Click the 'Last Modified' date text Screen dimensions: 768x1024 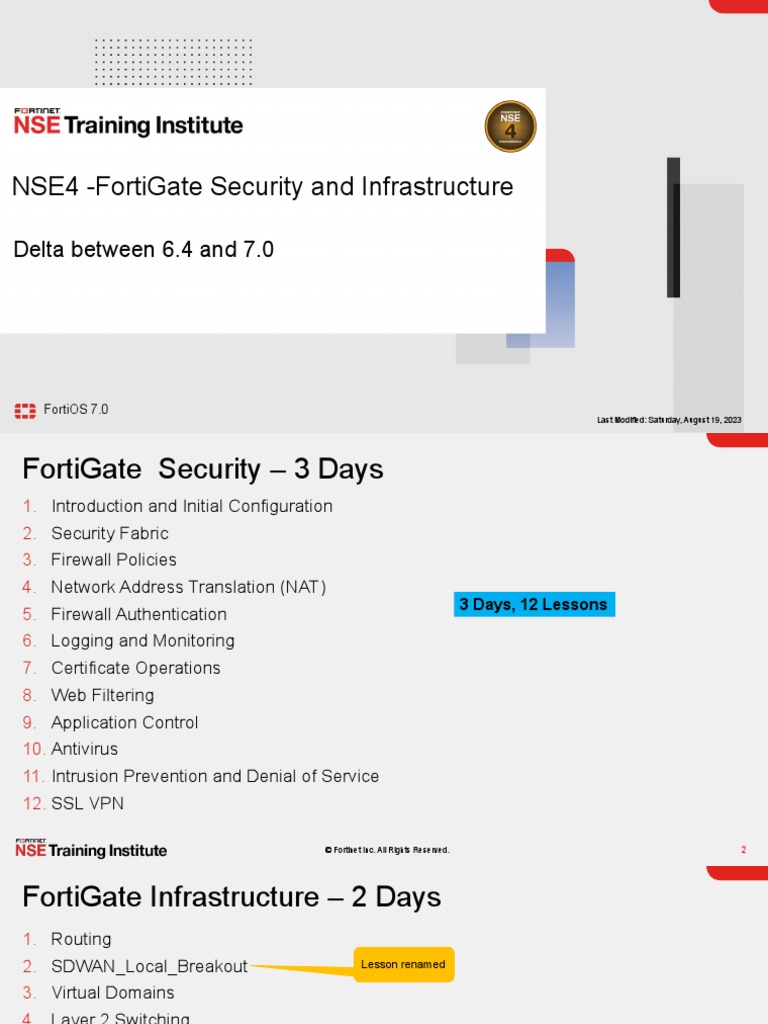(x=669, y=420)
